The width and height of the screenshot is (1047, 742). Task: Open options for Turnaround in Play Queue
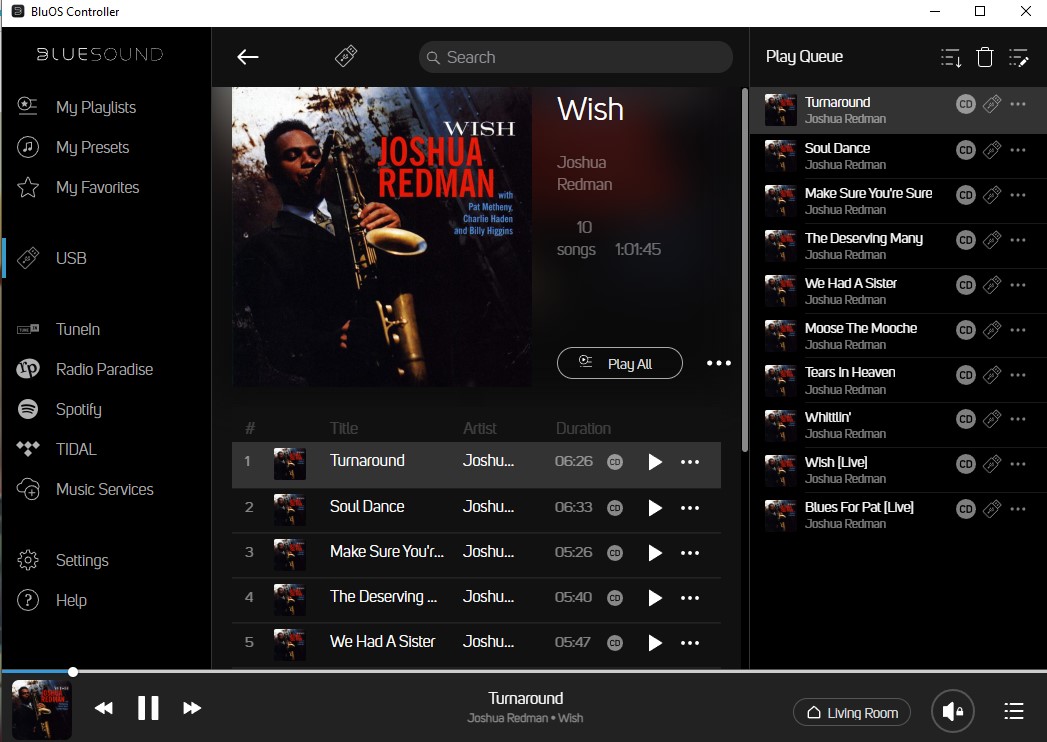1018,104
